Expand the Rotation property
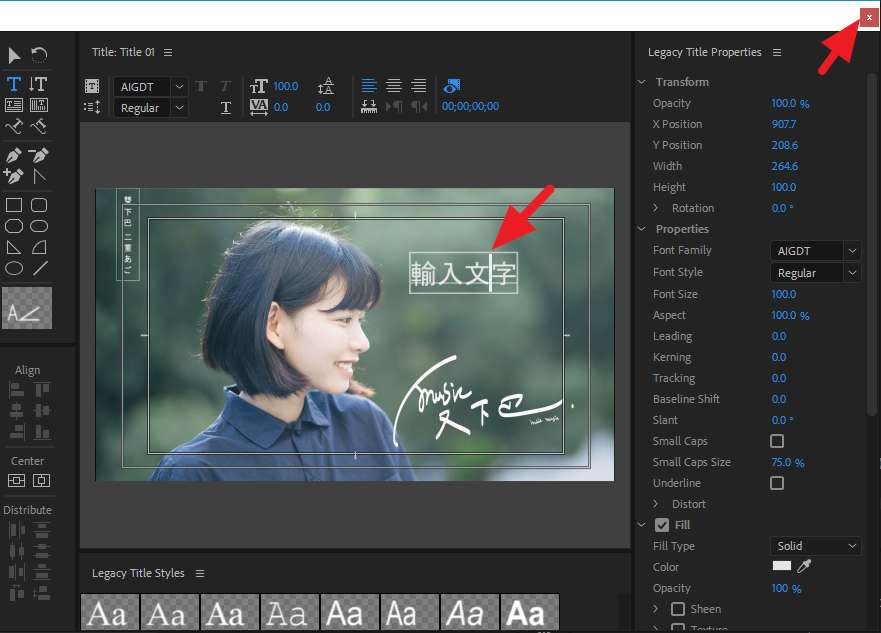881x633 pixels. point(656,208)
